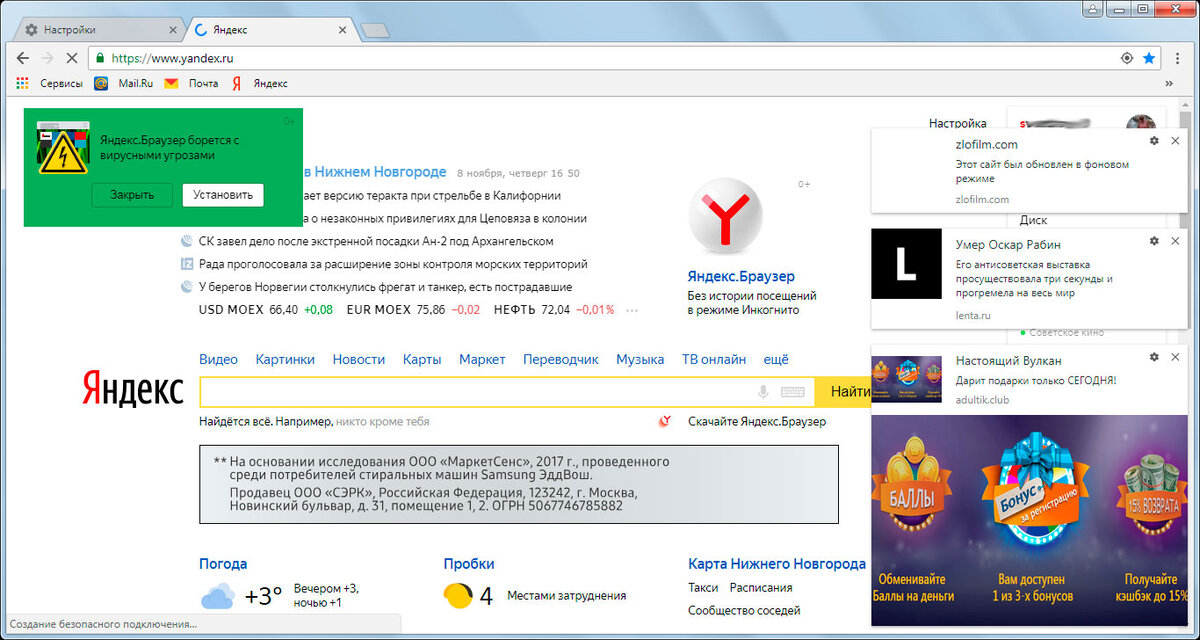Click the Бонус за регистрацию banner image
The height and width of the screenshot is (640, 1200).
pos(1030,520)
